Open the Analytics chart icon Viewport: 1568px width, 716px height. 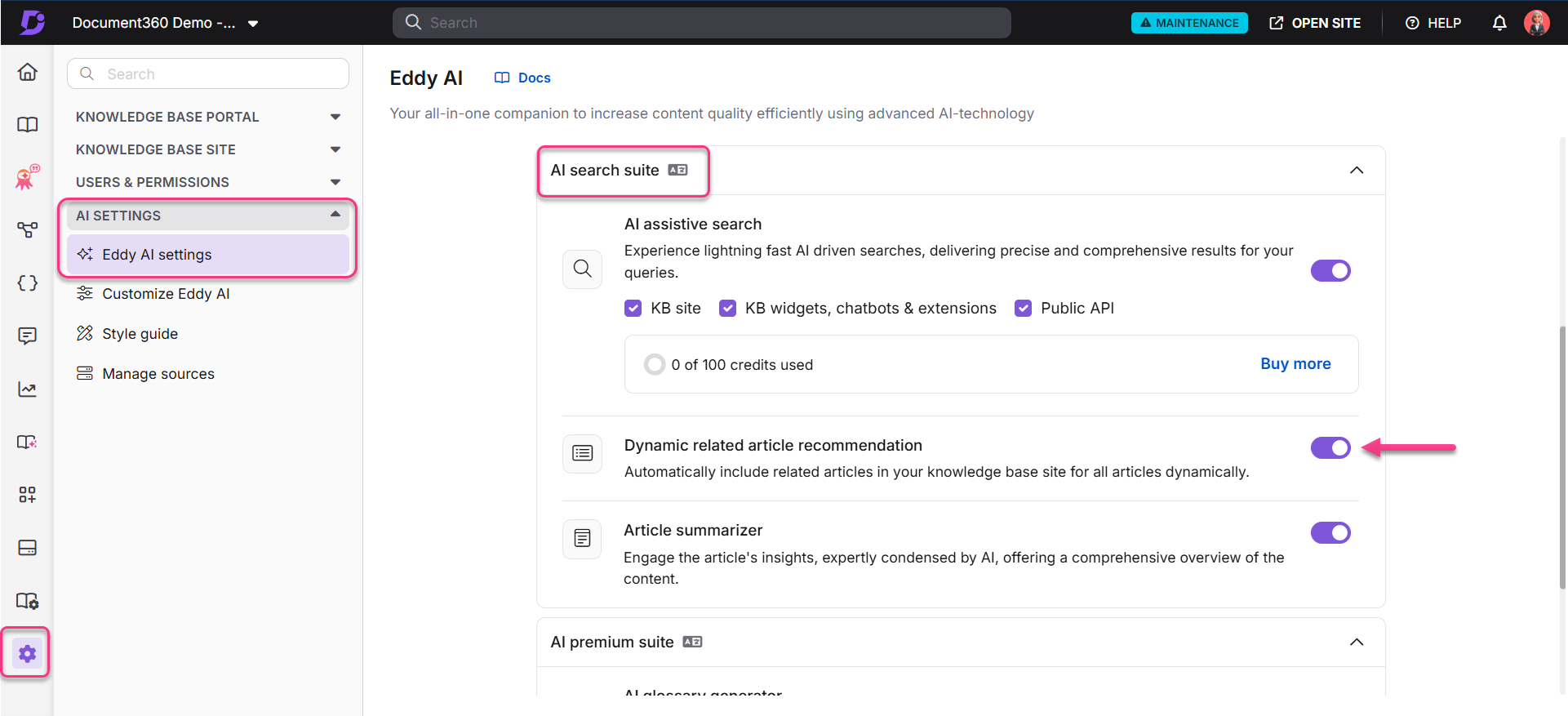coord(27,389)
